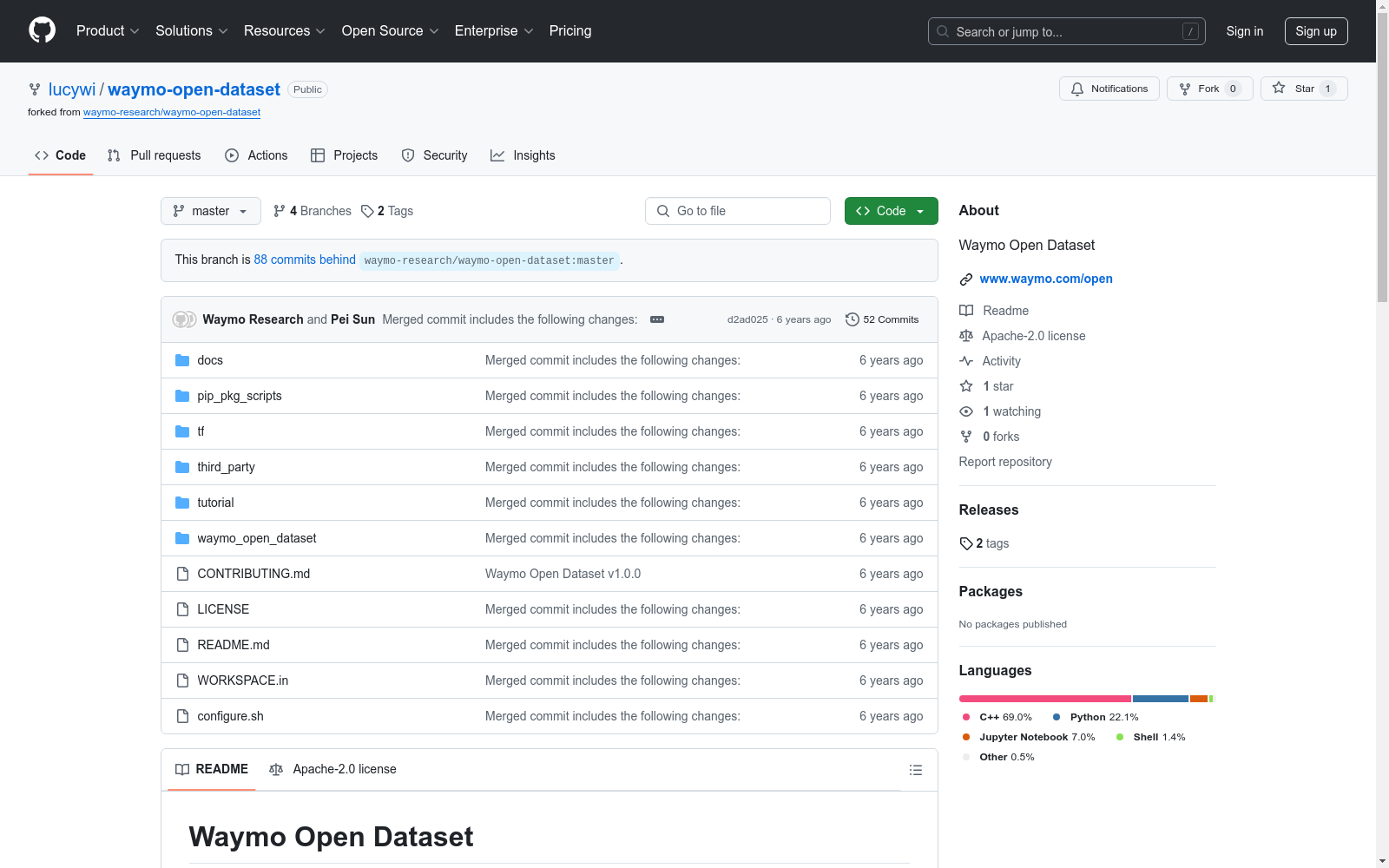Open the d2ad025 commit hash link
This screenshot has height=868, width=1389.
(747, 319)
